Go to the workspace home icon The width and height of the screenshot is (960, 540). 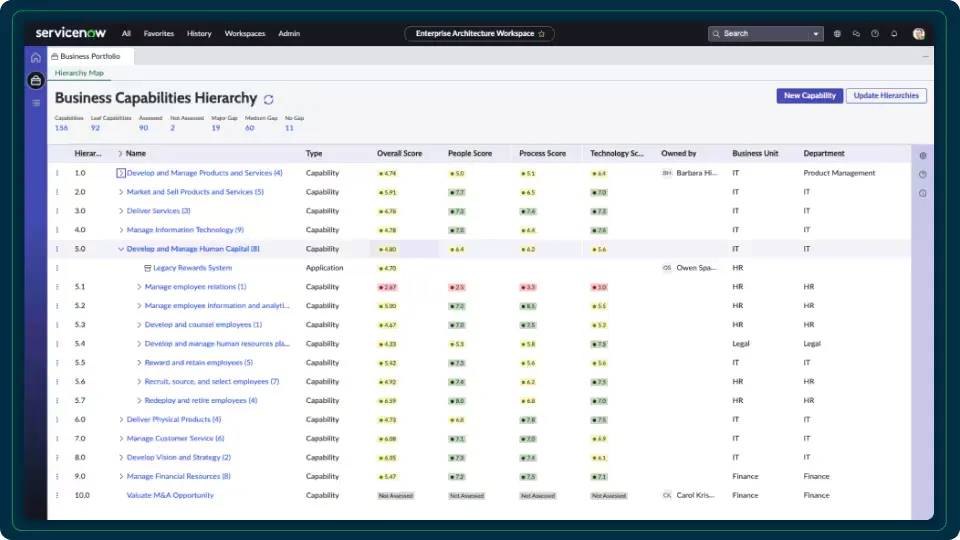(x=36, y=58)
